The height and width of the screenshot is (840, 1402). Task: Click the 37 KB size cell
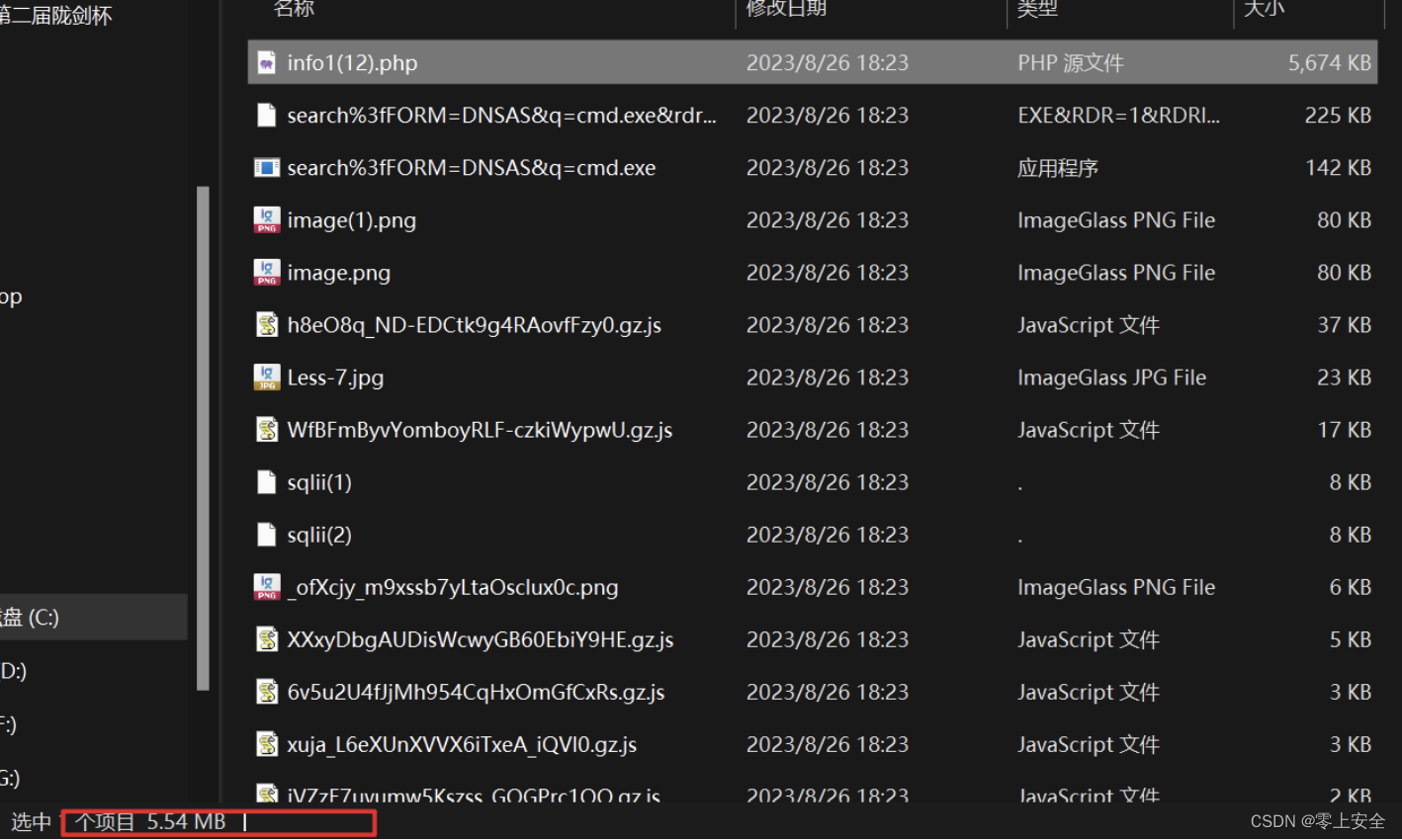[x=1344, y=325]
